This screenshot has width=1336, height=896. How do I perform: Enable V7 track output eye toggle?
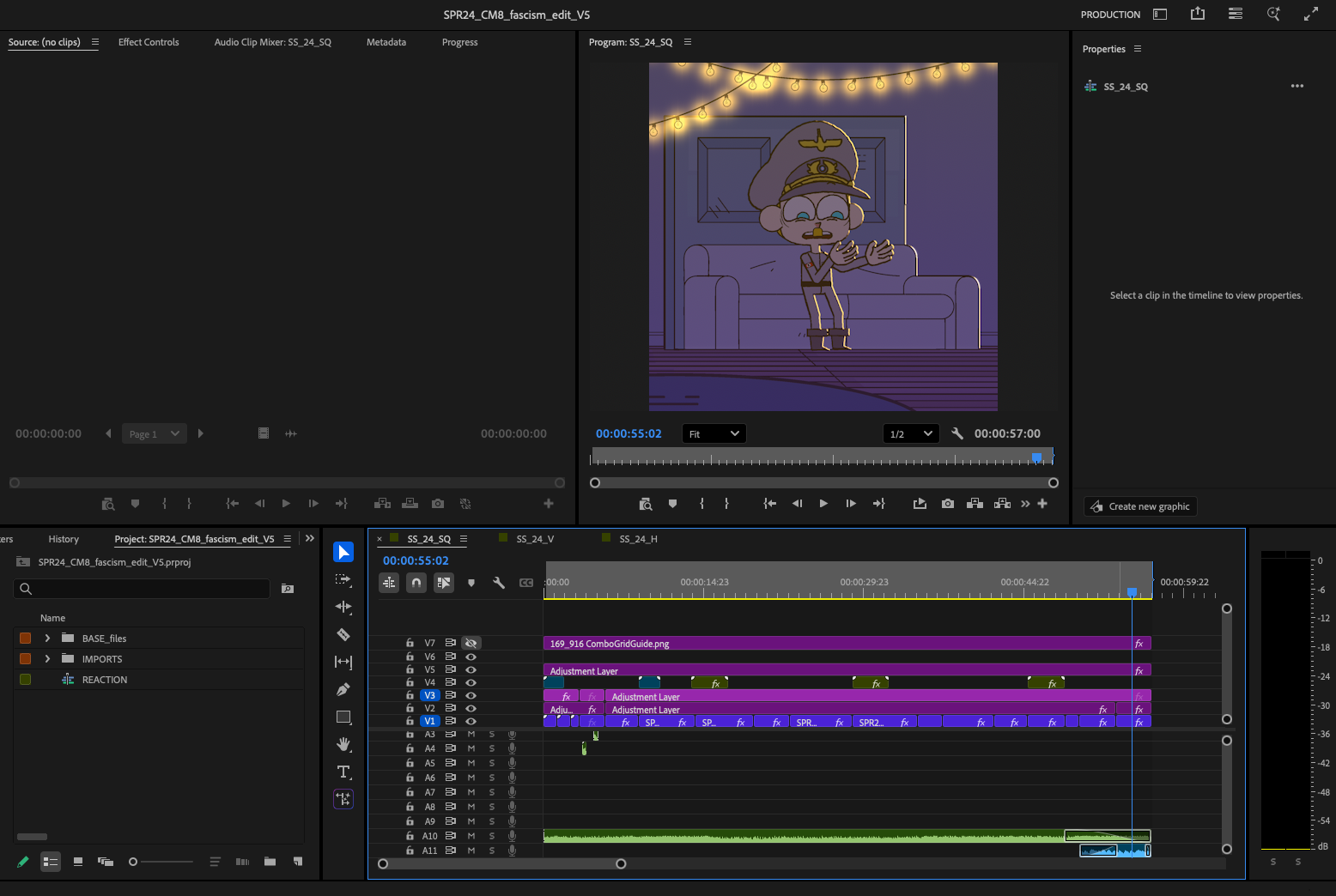[471, 643]
